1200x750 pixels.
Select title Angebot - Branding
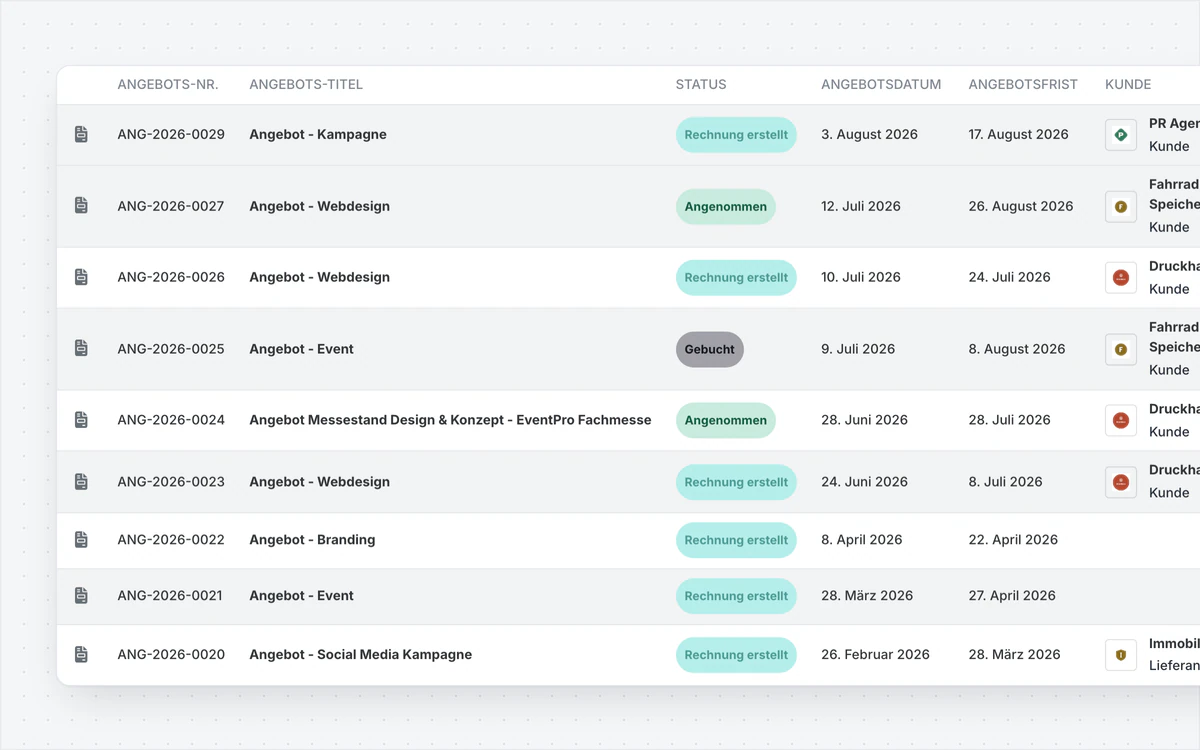pos(312,539)
